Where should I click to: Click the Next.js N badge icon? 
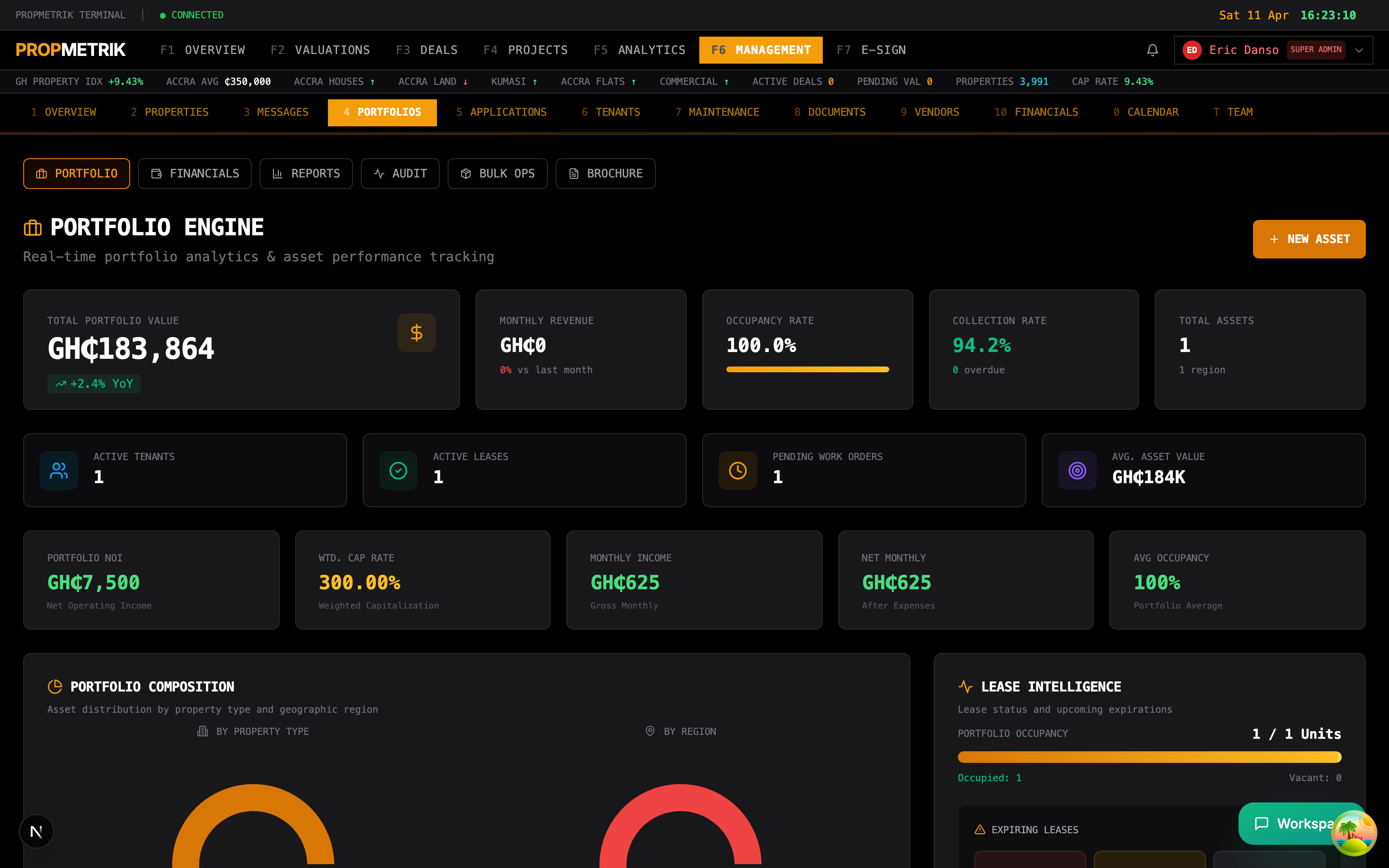pyautogui.click(x=36, y=831)
